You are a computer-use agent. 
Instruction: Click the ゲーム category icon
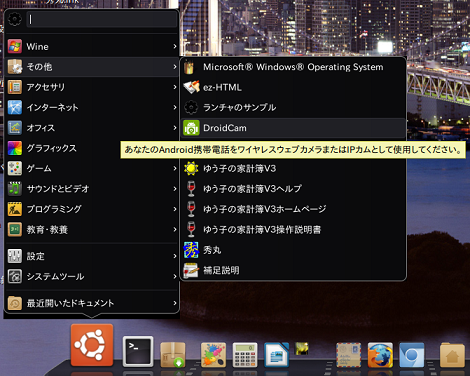pyautogui.click(x=15, y=168)
